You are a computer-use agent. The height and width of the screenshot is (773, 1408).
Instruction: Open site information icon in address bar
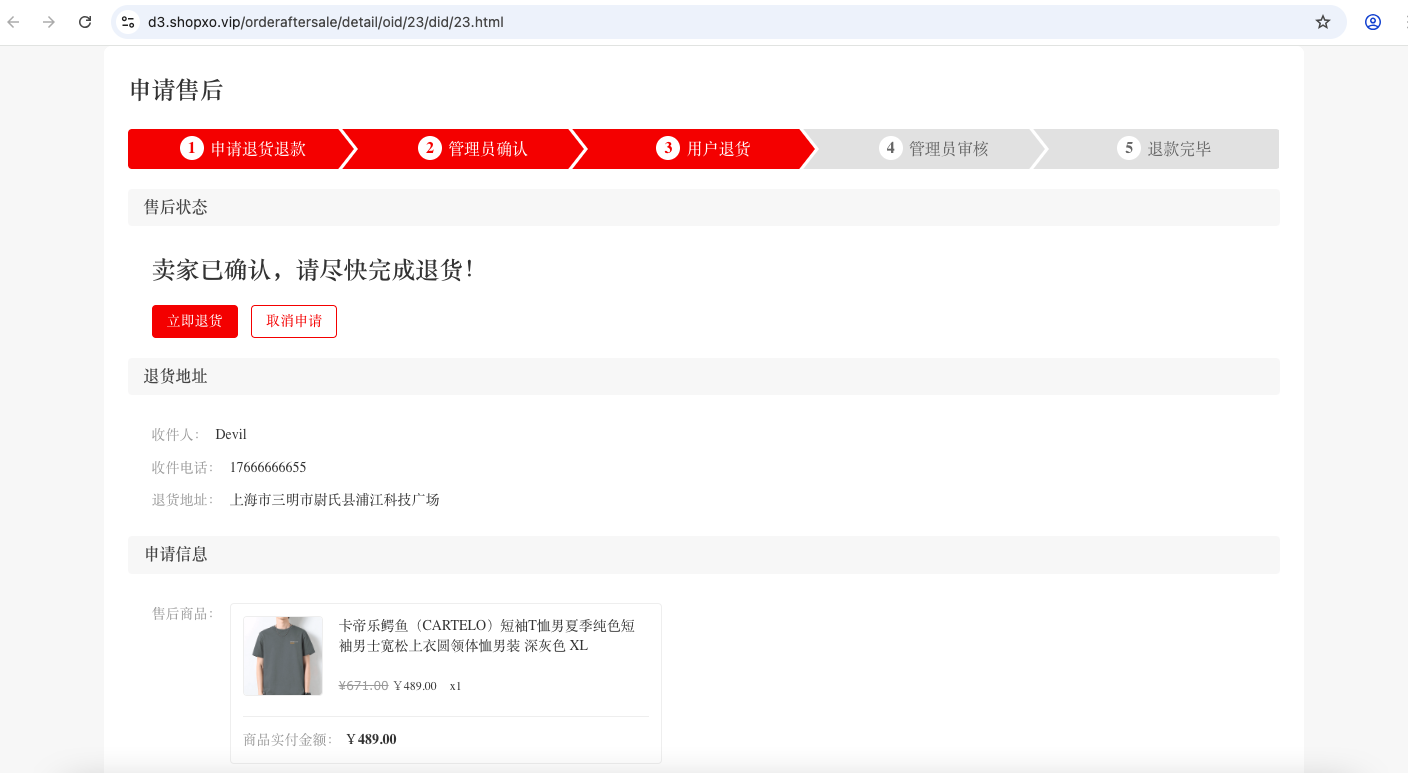coord(128,22)
